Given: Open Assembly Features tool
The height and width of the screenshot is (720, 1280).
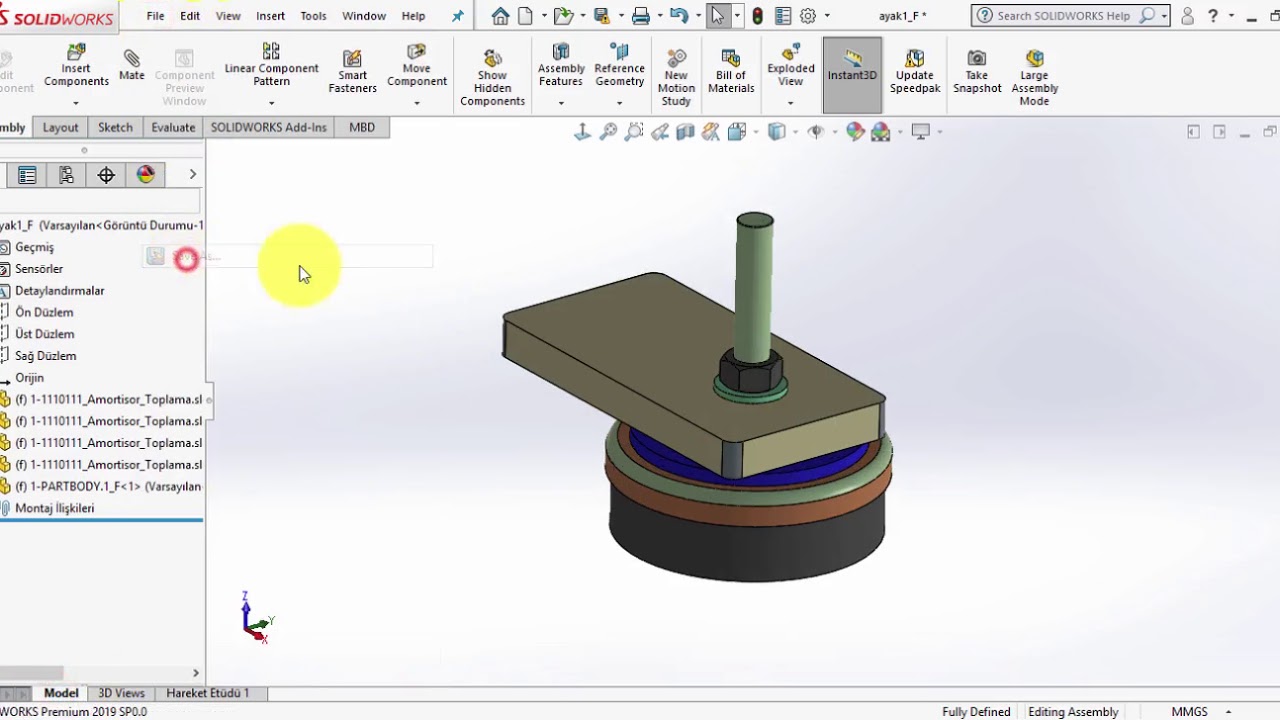Looking at the screenshot, I should click(x=561, y=66).
